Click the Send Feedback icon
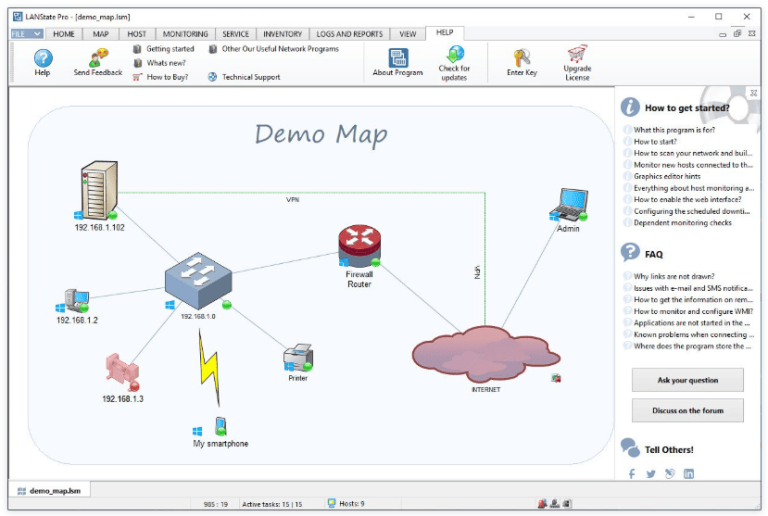 coord(98,57)
